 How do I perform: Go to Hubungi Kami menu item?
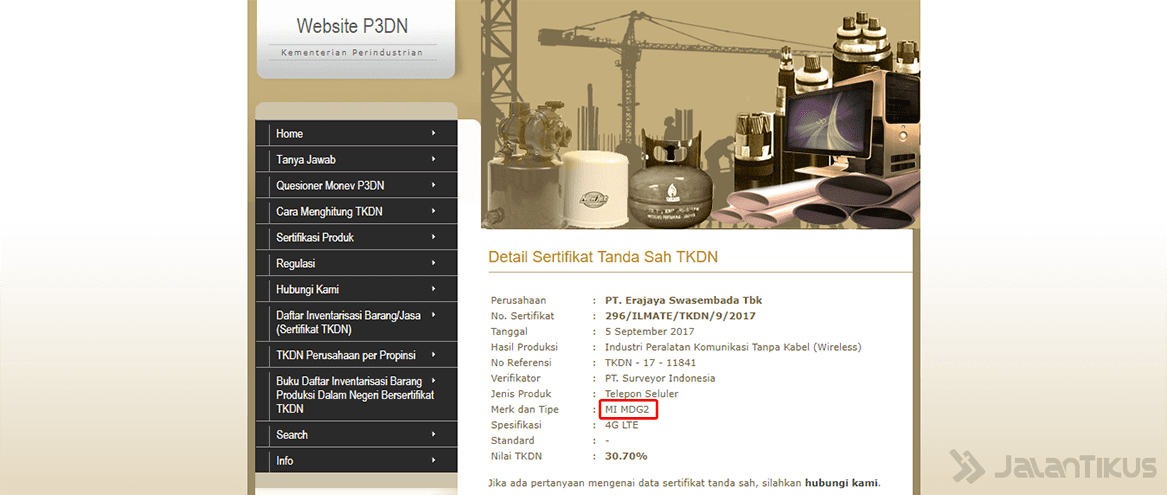pos(356,290)
